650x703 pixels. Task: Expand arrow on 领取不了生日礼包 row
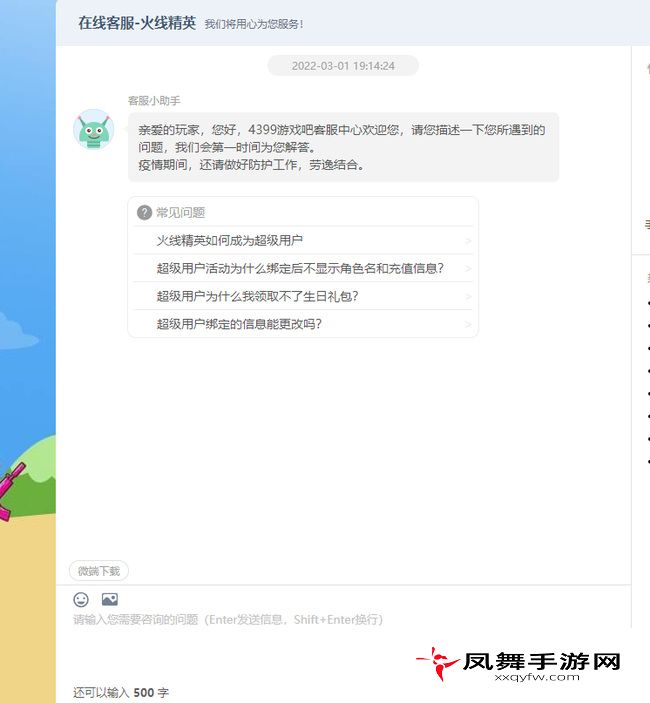[x=468, y=297]
